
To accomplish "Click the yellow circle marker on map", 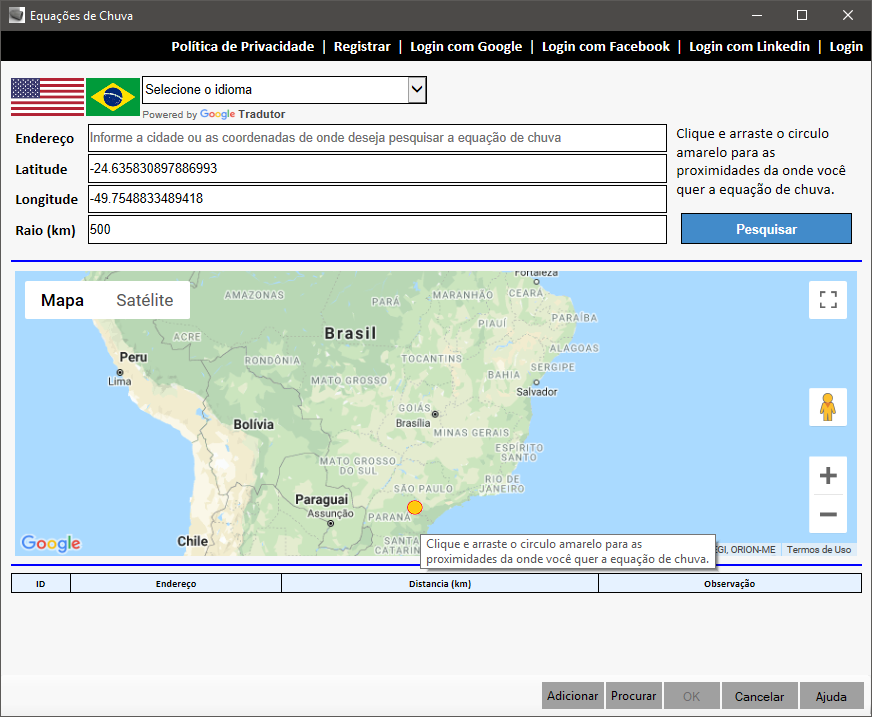I will tap(415, 507).
